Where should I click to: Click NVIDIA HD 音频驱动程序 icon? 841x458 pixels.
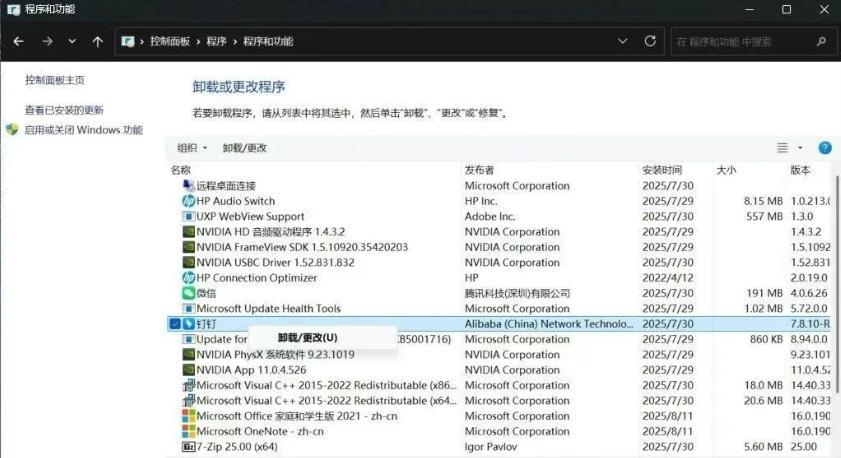(x=188, y=232)
